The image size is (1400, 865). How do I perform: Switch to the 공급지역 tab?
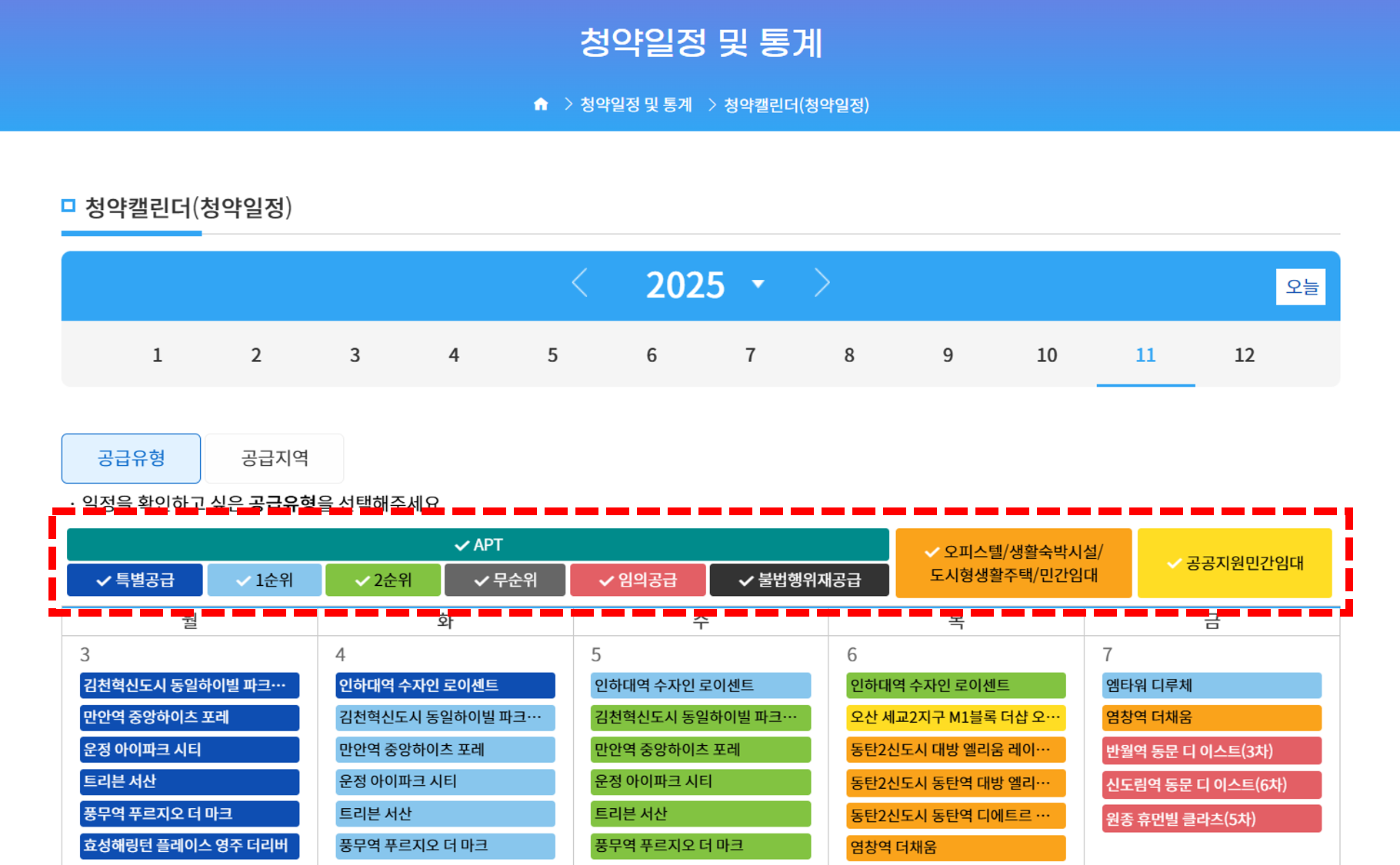(275, 457)
